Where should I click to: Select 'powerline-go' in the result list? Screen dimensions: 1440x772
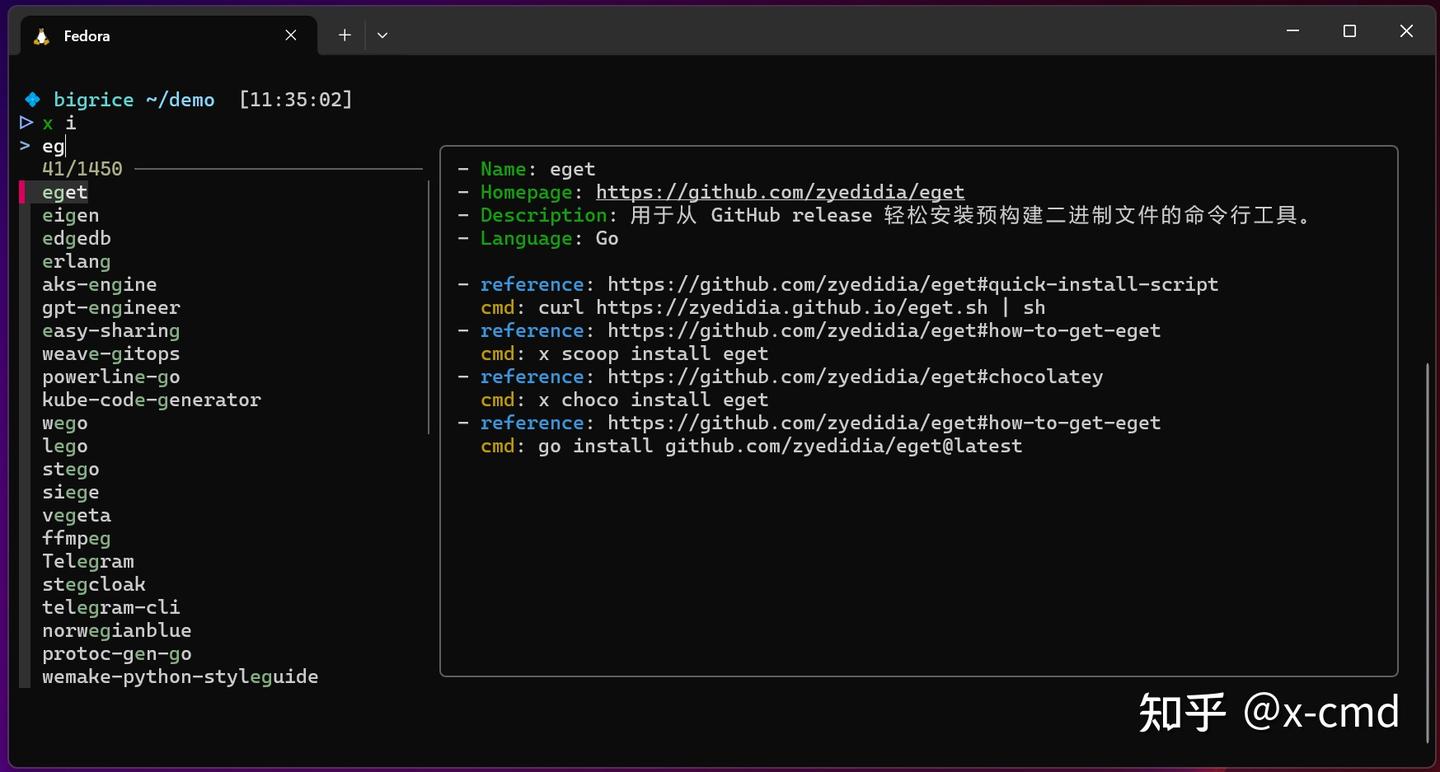[111, 376]
